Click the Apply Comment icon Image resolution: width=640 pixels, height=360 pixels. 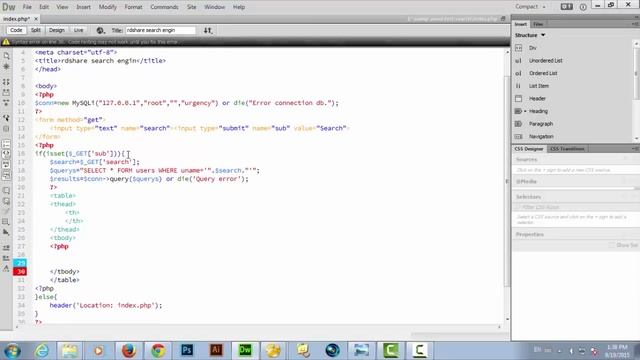pyautogui.click(x=6, y=191)
